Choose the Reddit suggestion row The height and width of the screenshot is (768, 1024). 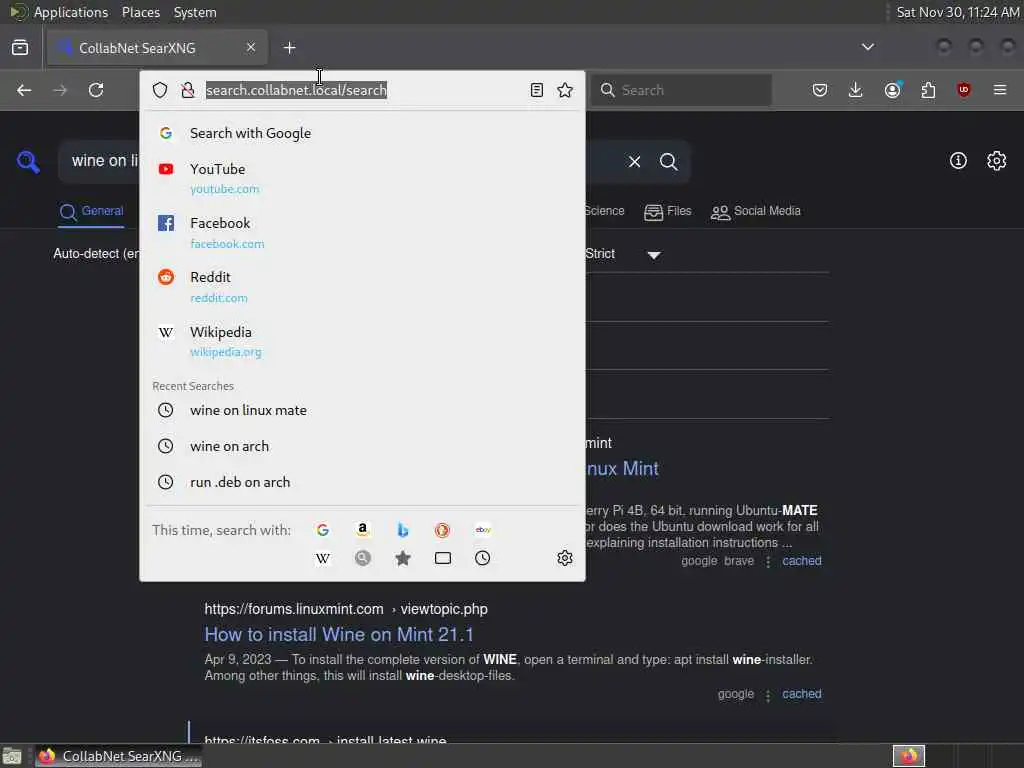click(x=362, y=287)
